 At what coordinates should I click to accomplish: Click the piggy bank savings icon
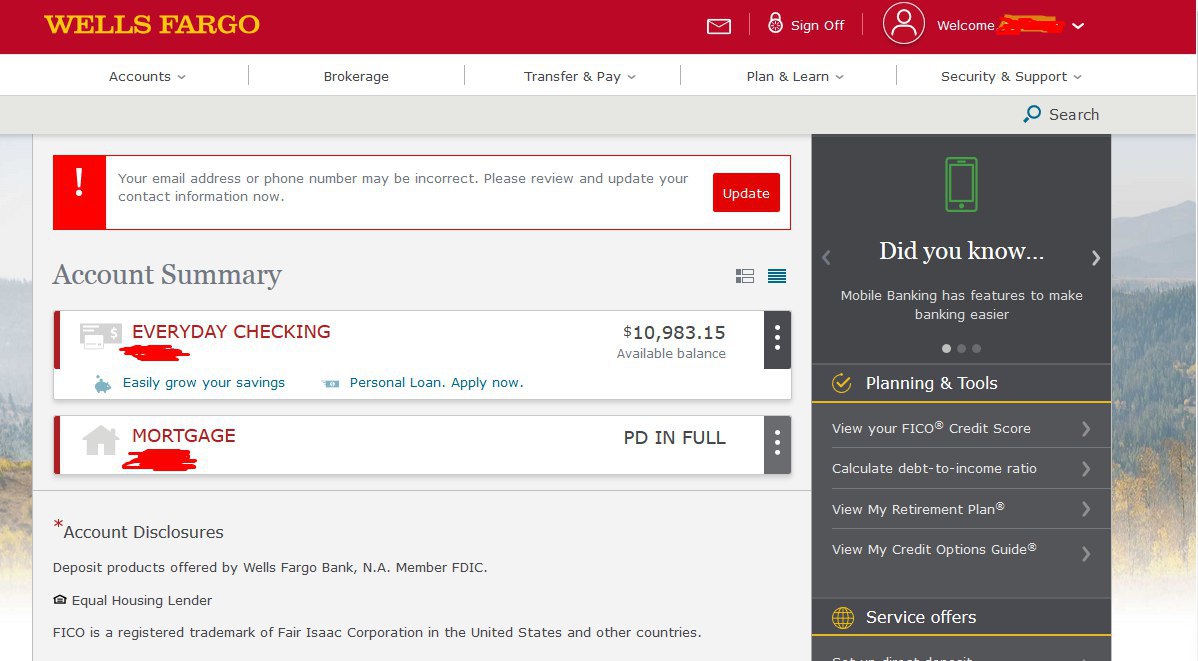pyautogui.click(x=102, y=384)
